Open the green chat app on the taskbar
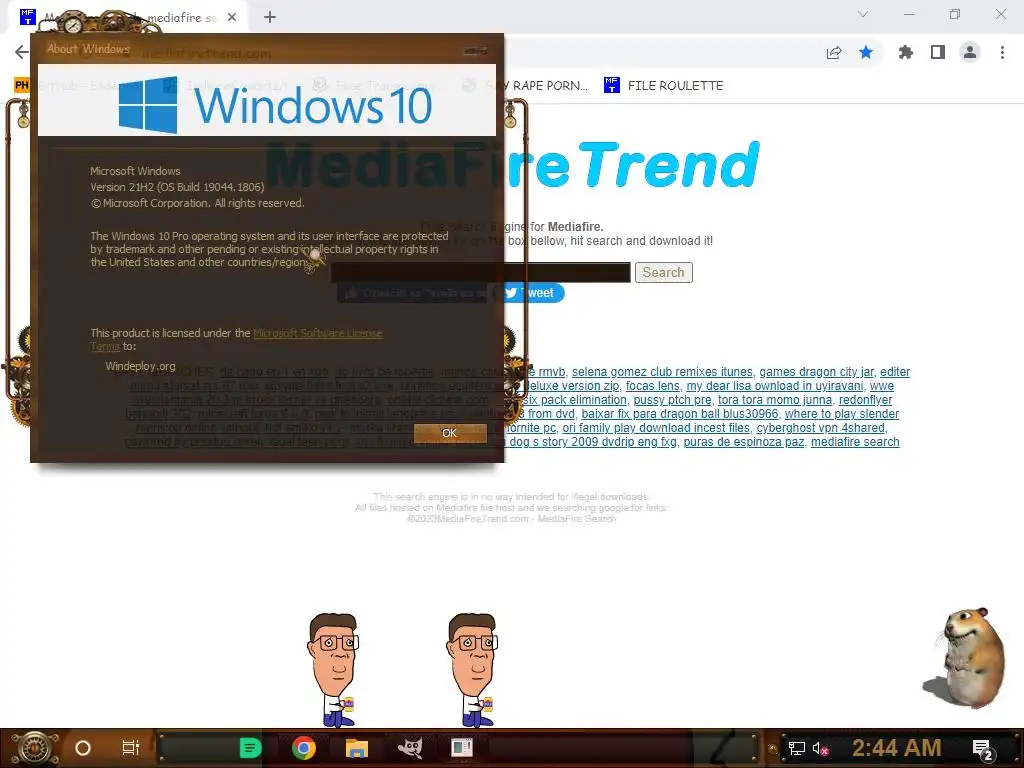This screenshot has height=768, width=1024. 250,748
